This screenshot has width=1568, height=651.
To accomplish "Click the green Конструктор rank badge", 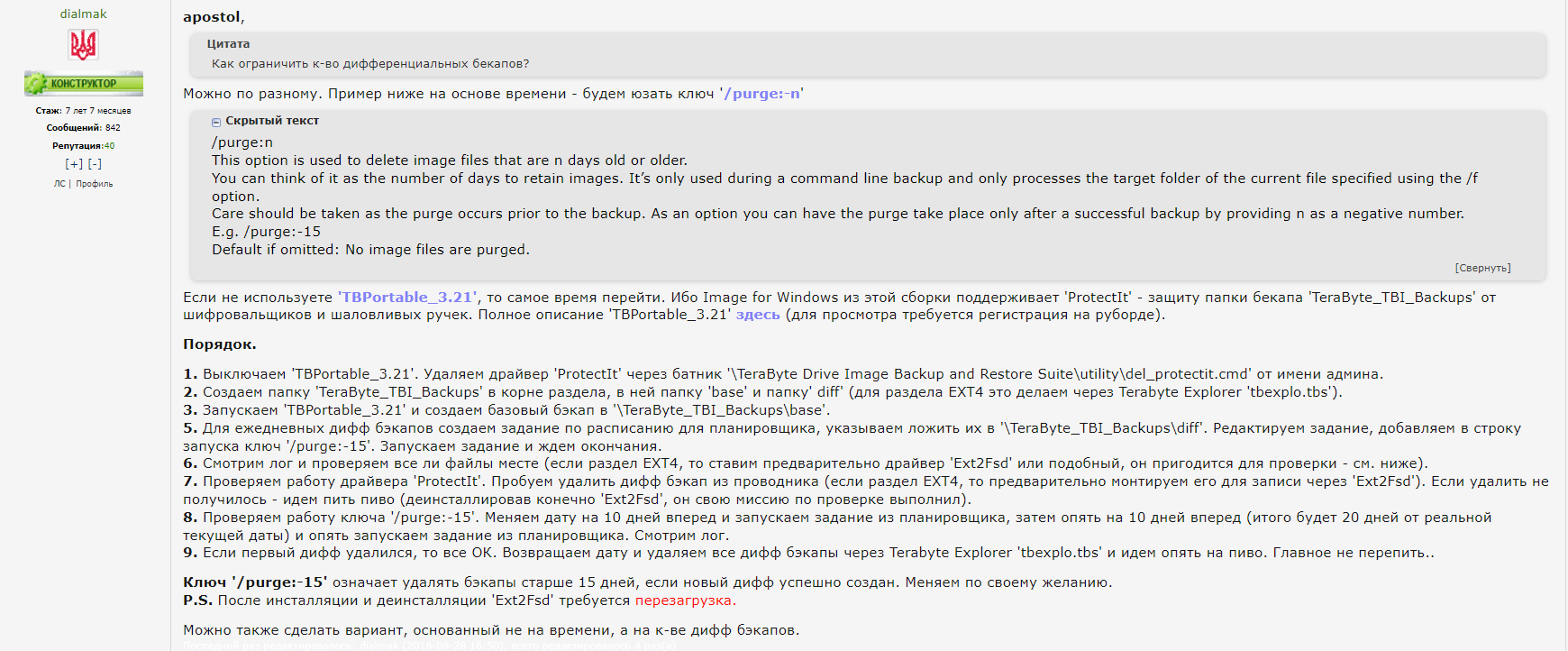I will pos(83,83).
